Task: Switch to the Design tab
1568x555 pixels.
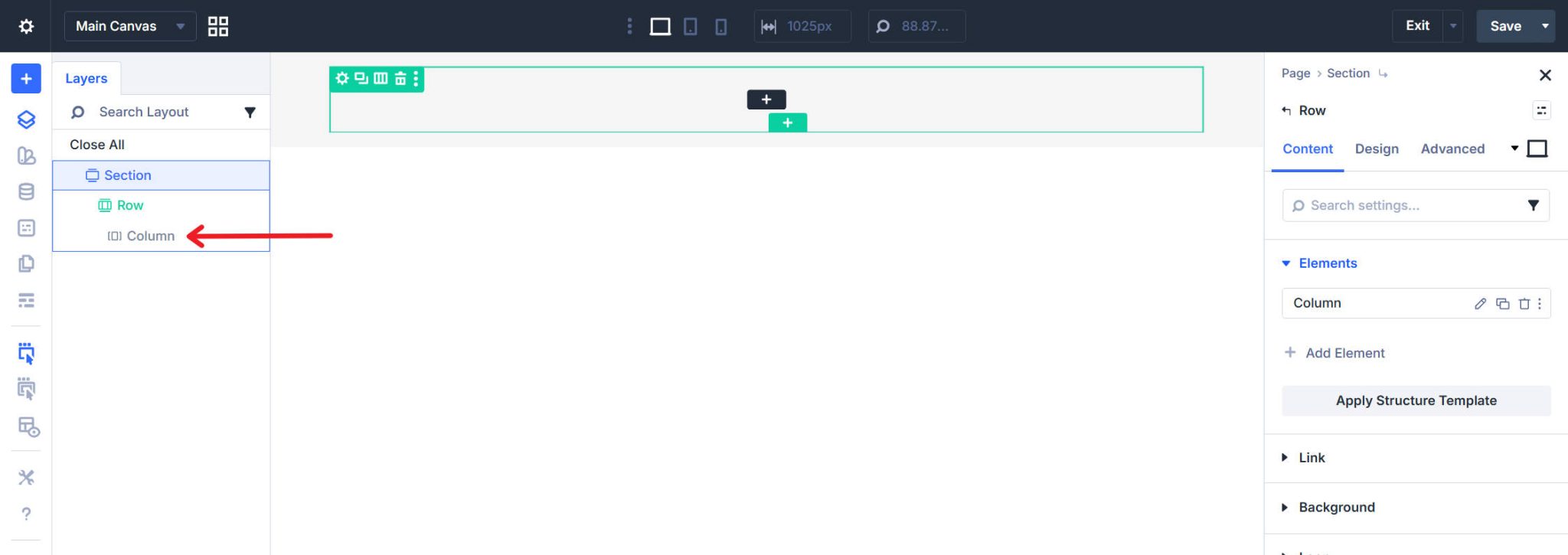Action: [1377, 149]
